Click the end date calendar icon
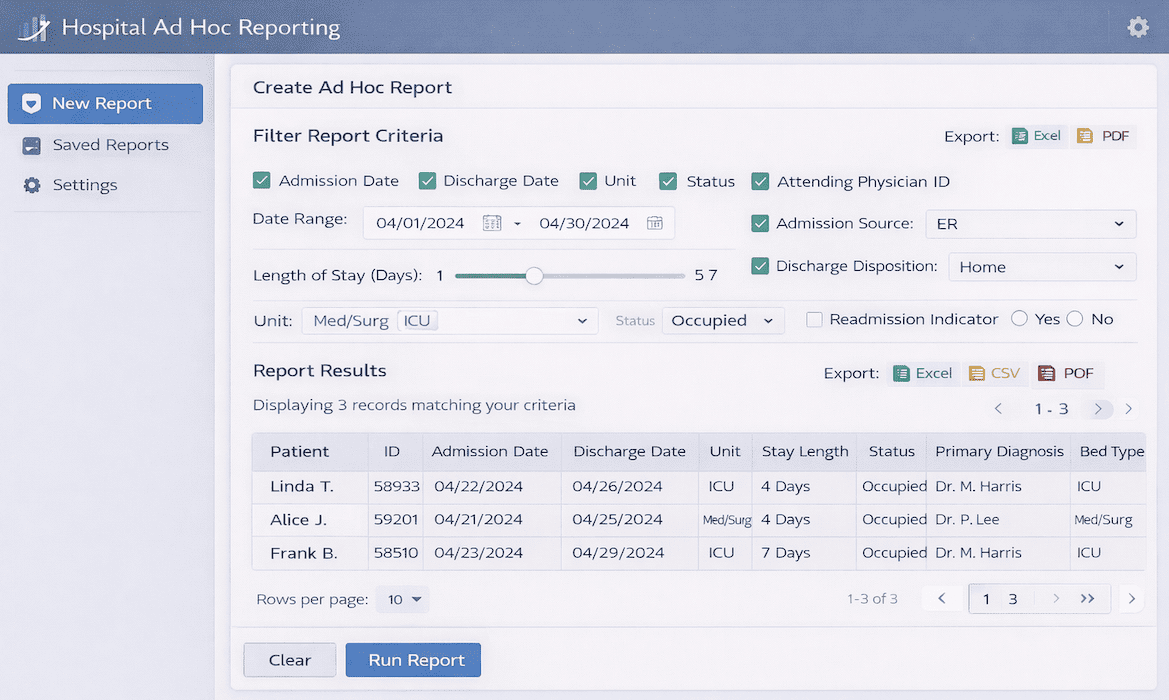The height and width of the screenshot is (700, 1169). (654, 223)
